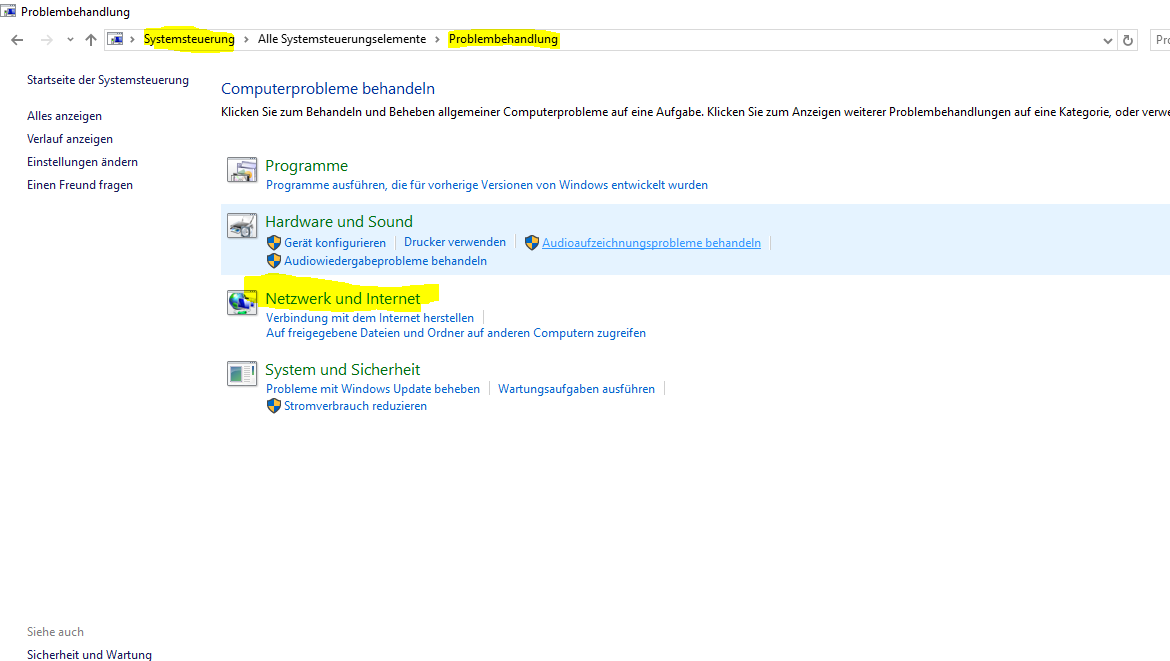Click the search field next to refresh
The image size is (1170, 661).
coord(1160,40)
